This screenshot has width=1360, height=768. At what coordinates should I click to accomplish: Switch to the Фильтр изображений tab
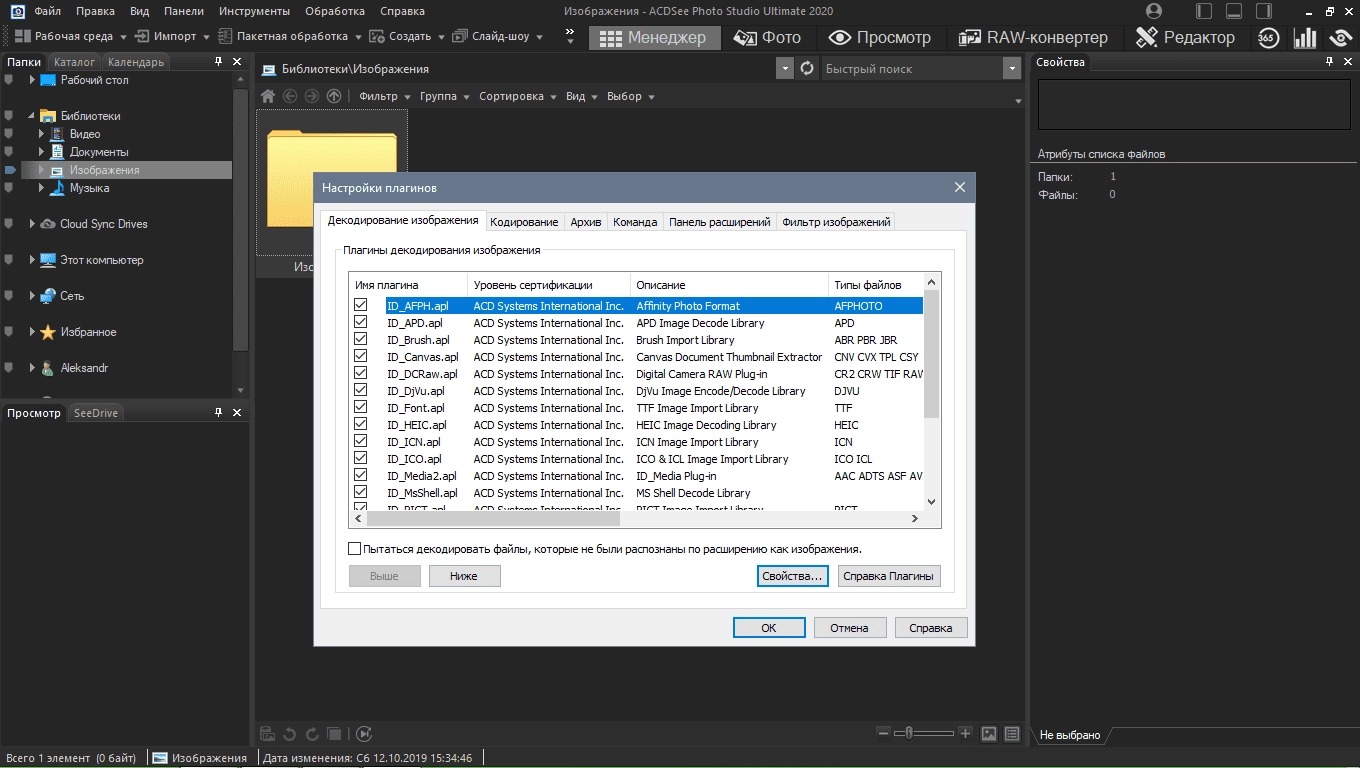click(836, 222)
